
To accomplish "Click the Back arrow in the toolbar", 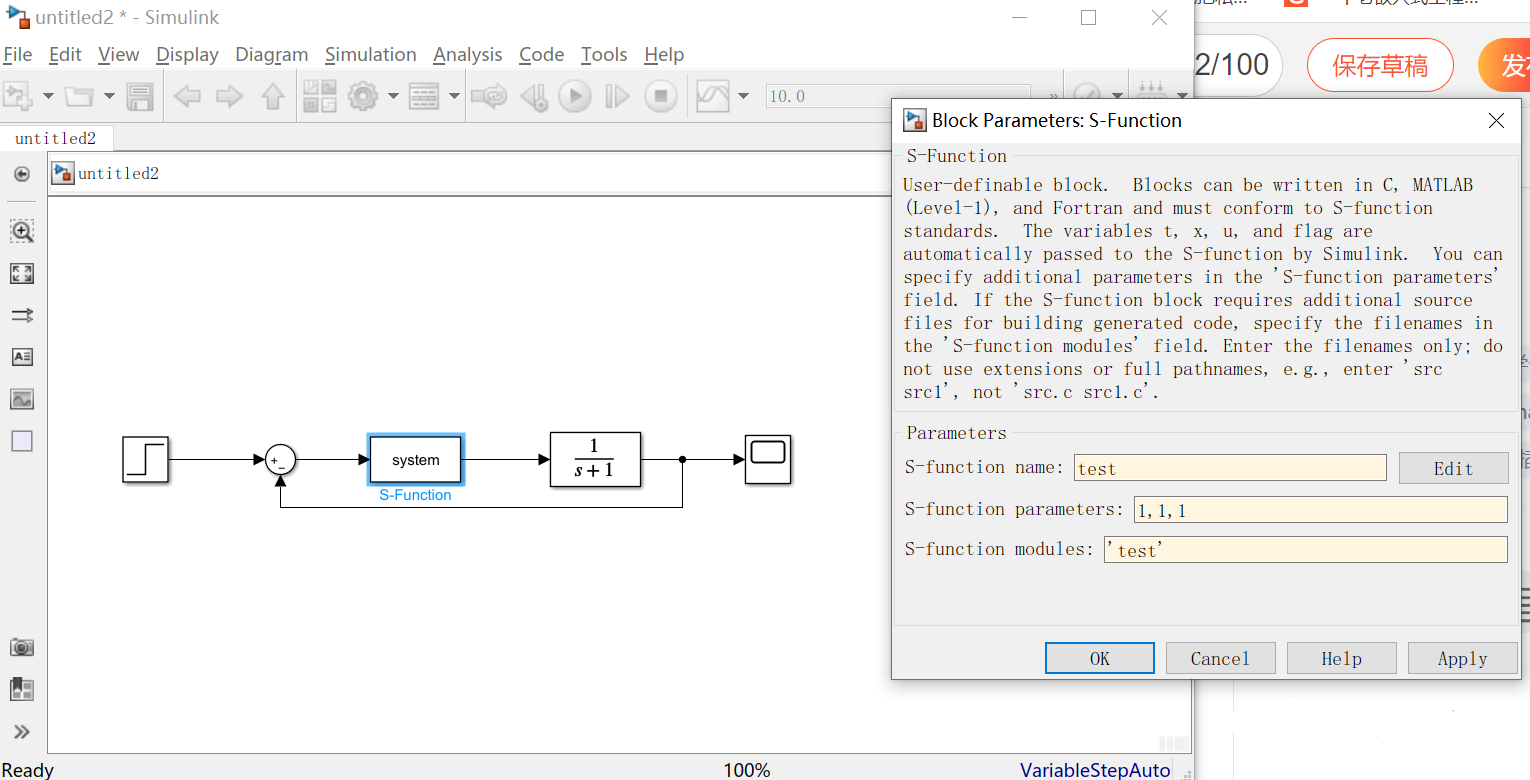I will click(187, 97).
